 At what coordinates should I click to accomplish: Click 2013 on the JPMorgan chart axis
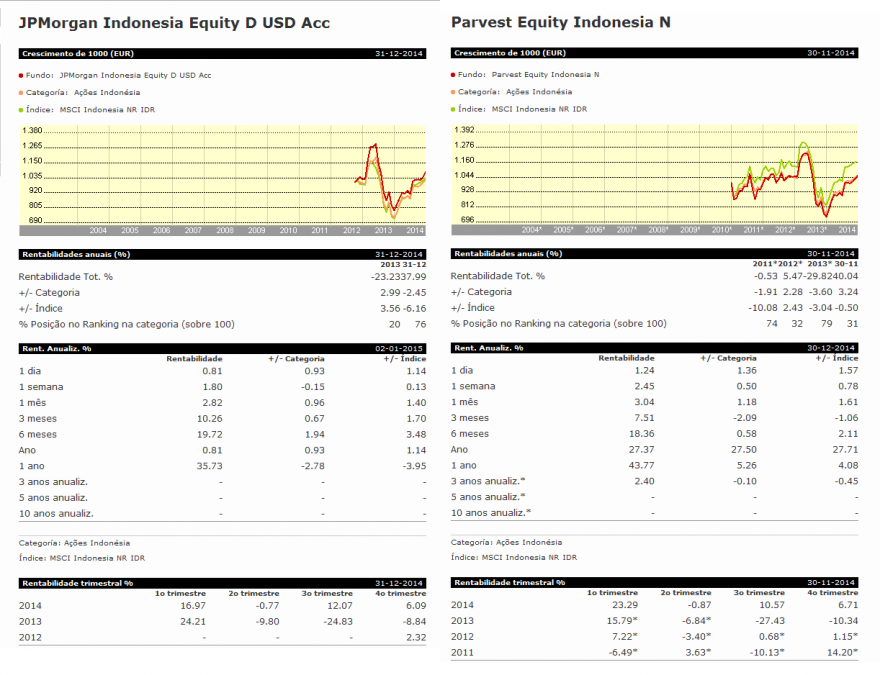[x=383, y=231]
